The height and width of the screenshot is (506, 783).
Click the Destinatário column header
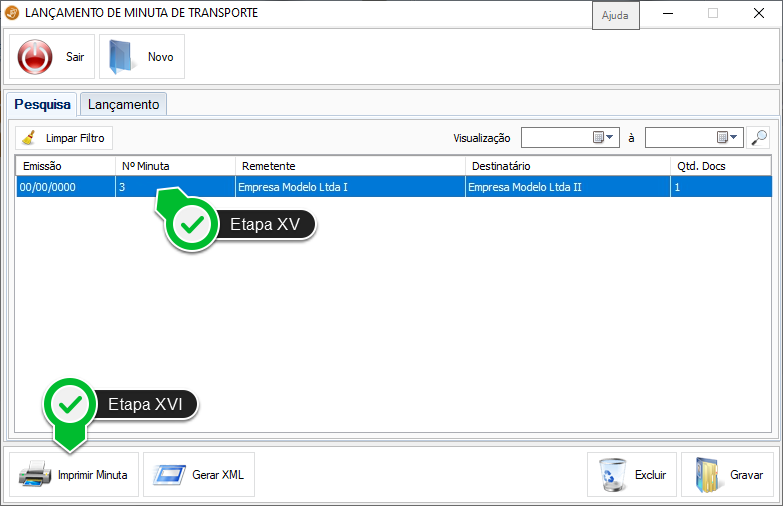567,166
